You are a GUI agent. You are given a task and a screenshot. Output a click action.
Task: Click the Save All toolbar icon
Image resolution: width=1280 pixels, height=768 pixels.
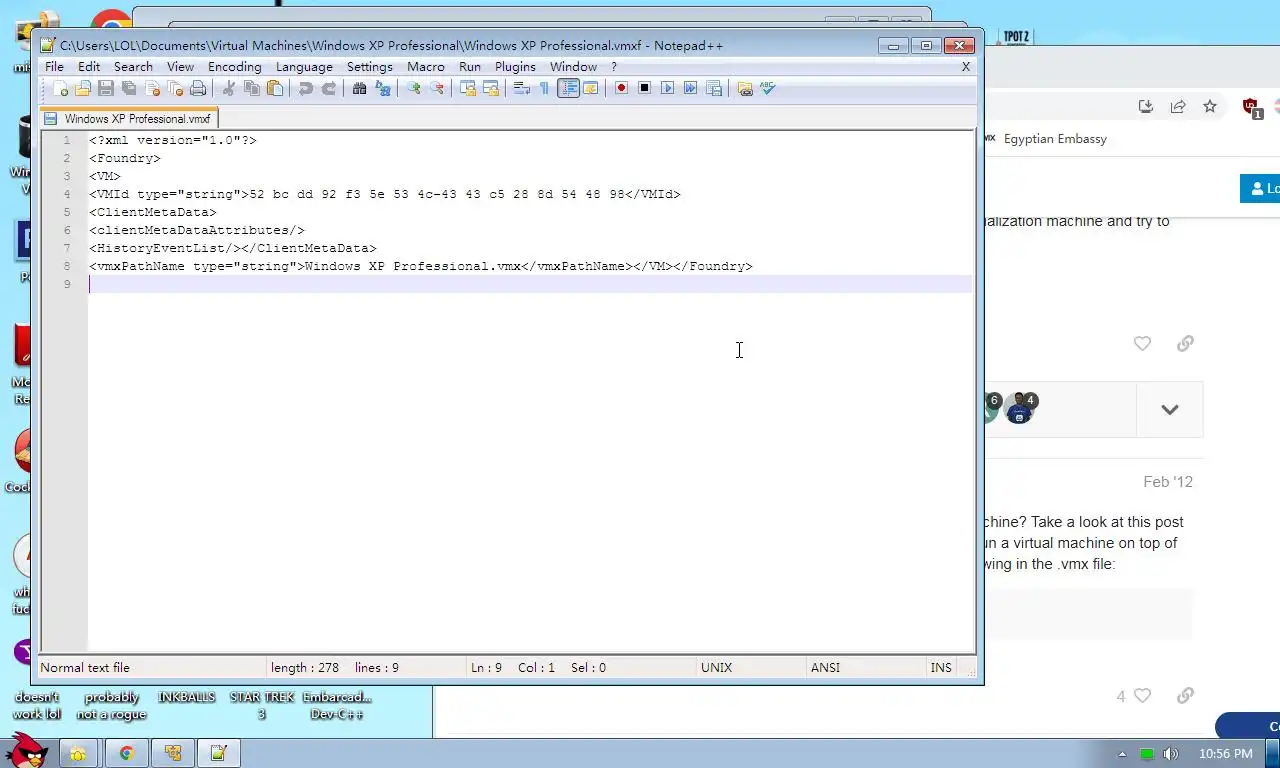coord(129,88)
